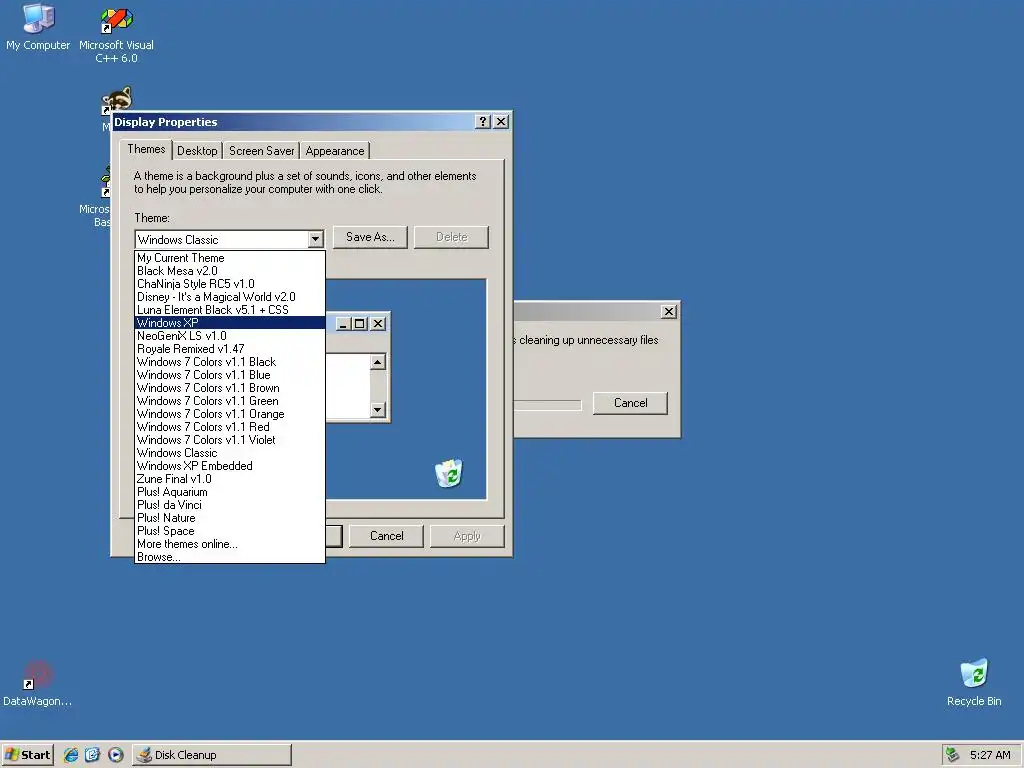This screenshot has height=768, width=1024.
Task: Open the Screen Saver tab
Action: (261, 151)
